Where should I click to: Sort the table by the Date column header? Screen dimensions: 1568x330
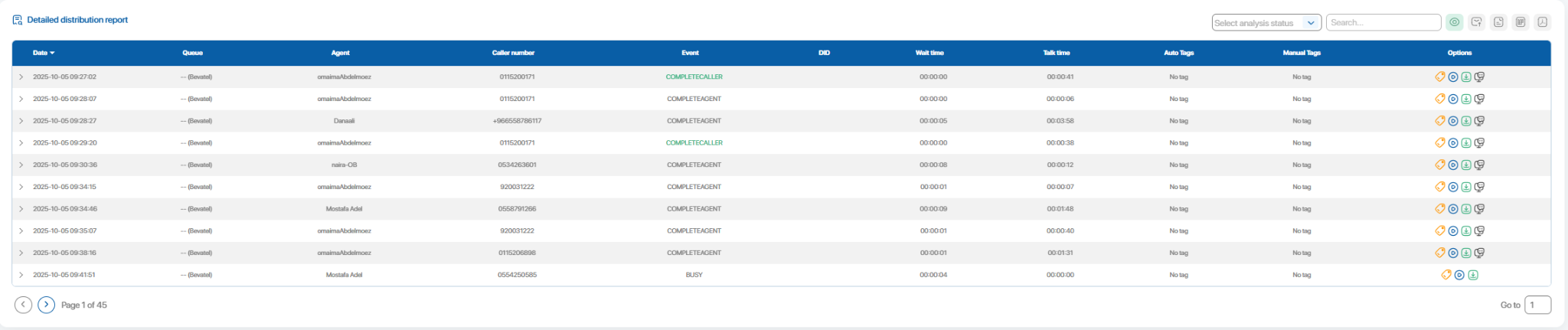[43, 53]
